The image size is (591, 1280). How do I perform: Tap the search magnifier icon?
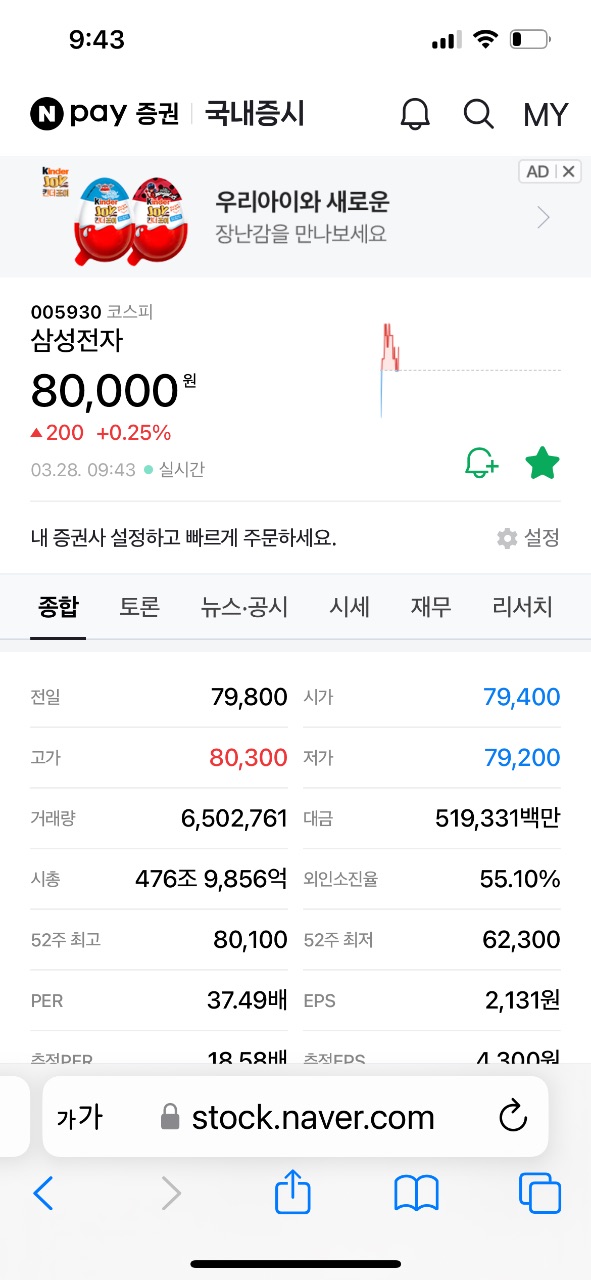479,114
